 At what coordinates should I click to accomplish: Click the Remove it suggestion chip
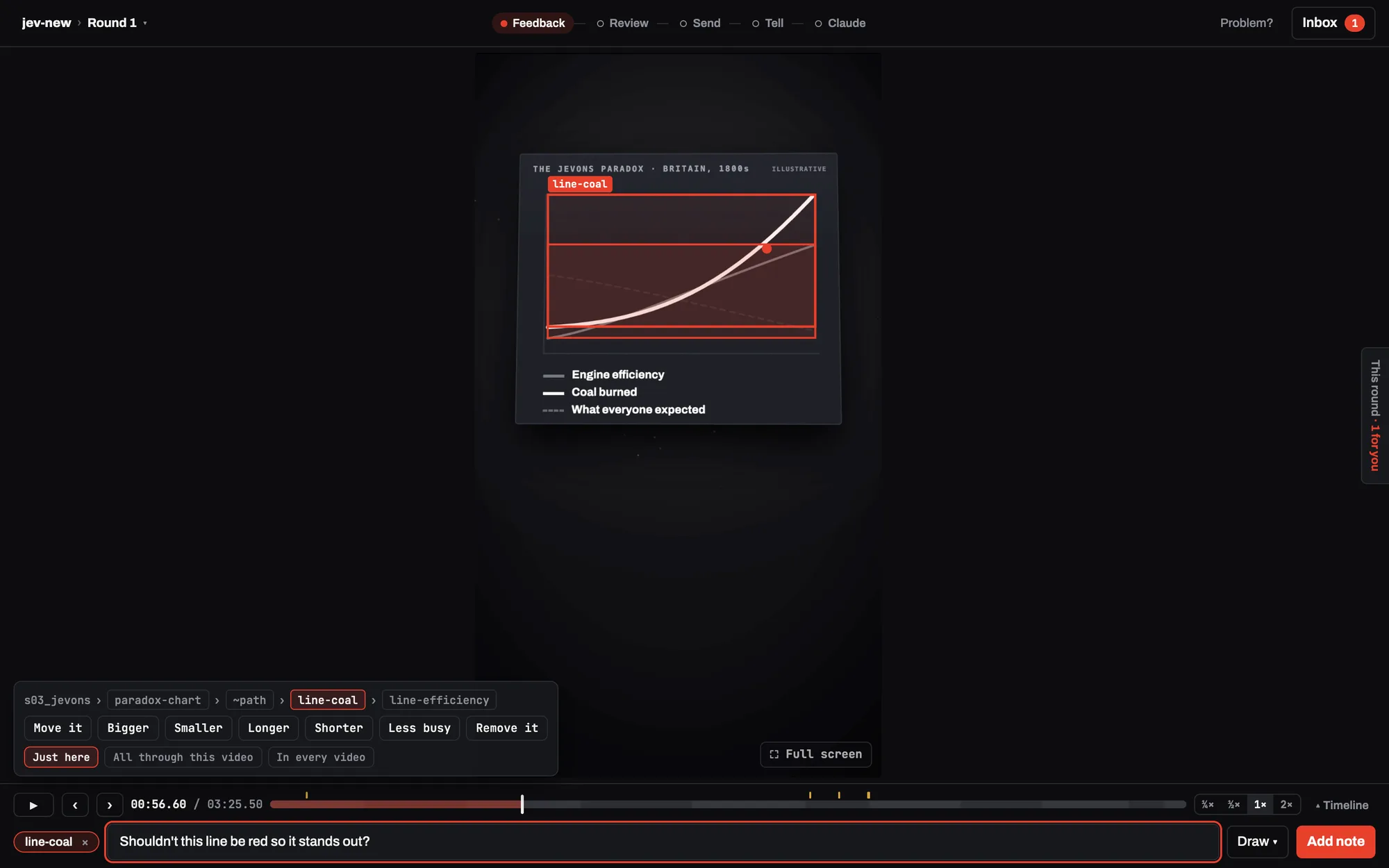[x=506, y=728]
